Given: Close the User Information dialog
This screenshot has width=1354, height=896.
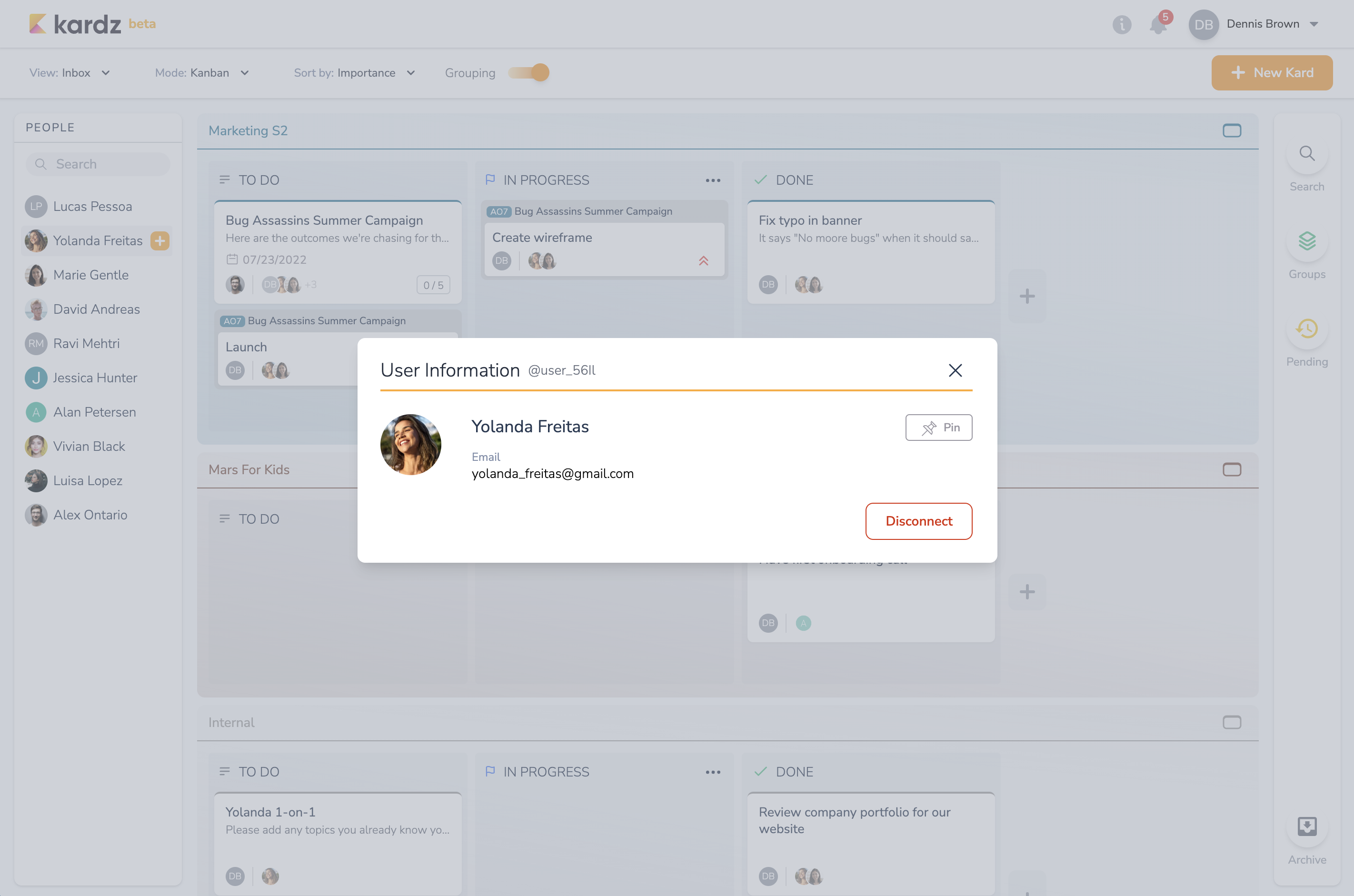Looking at the screenshot, I should 955,370.
